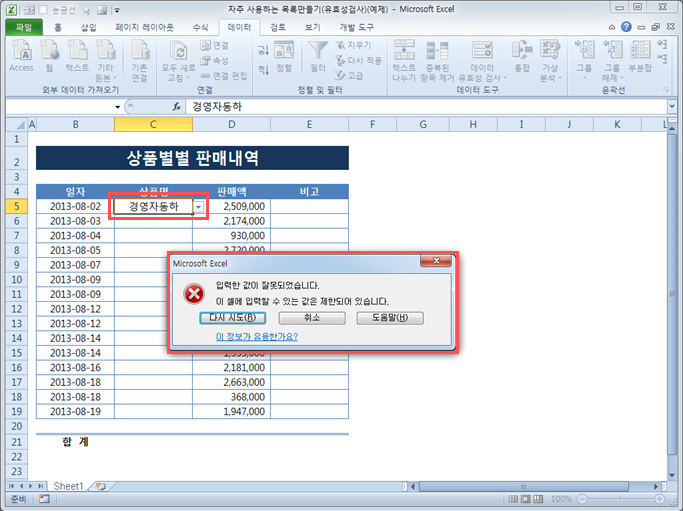Click Text to Columns (텍스트 나누기)
The image size is (683, 511).
[x=404, y=60]
